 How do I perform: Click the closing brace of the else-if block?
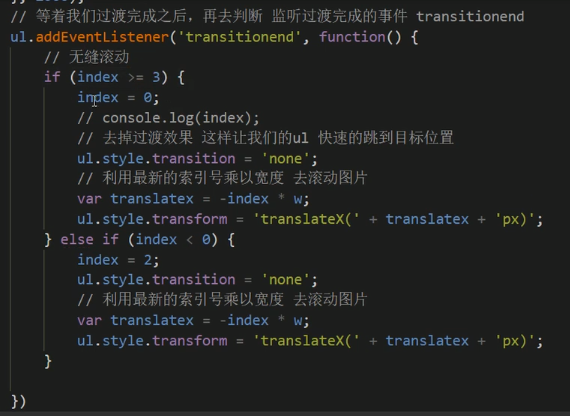pos(48,361)
